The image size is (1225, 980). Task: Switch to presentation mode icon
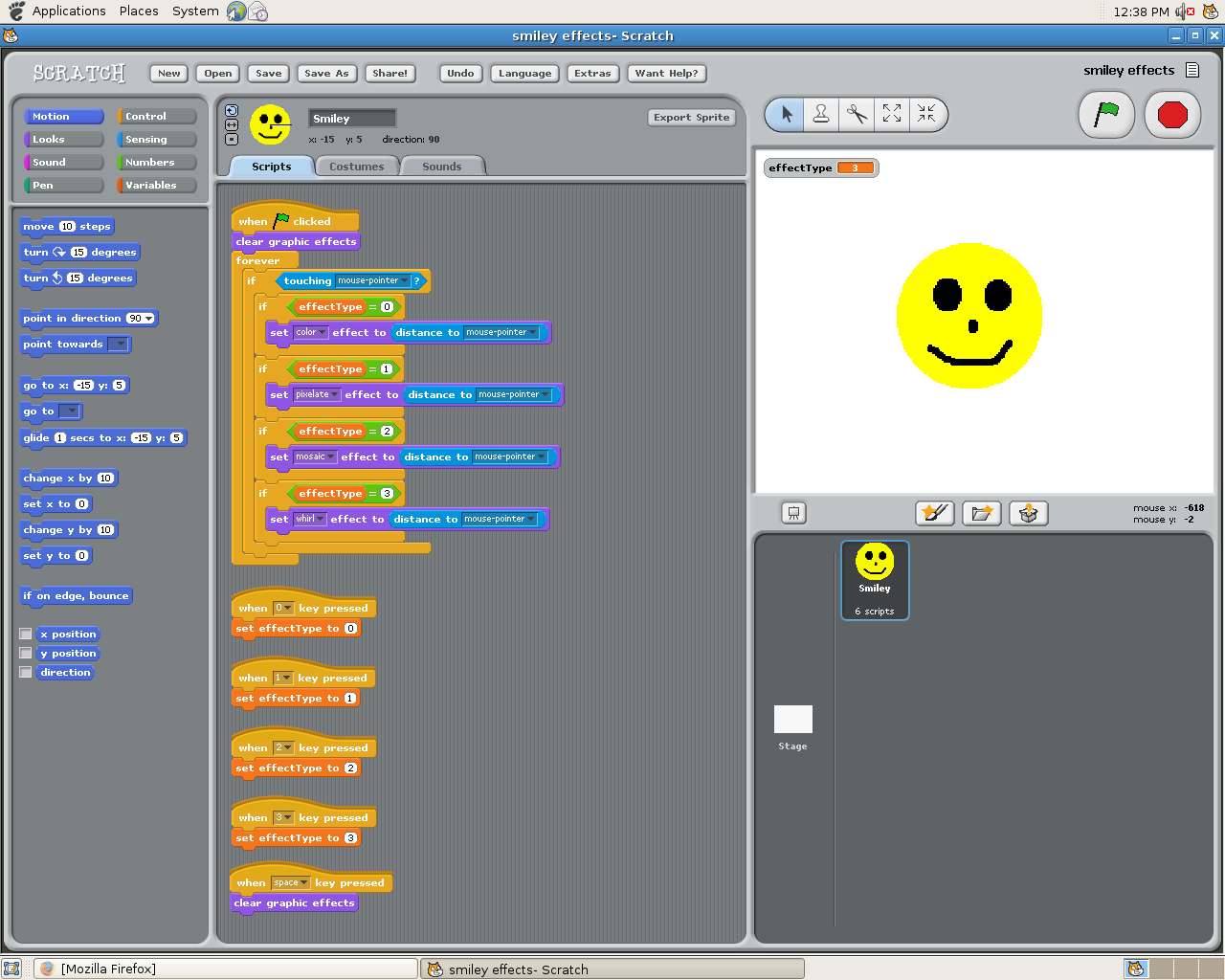(793, 513)
